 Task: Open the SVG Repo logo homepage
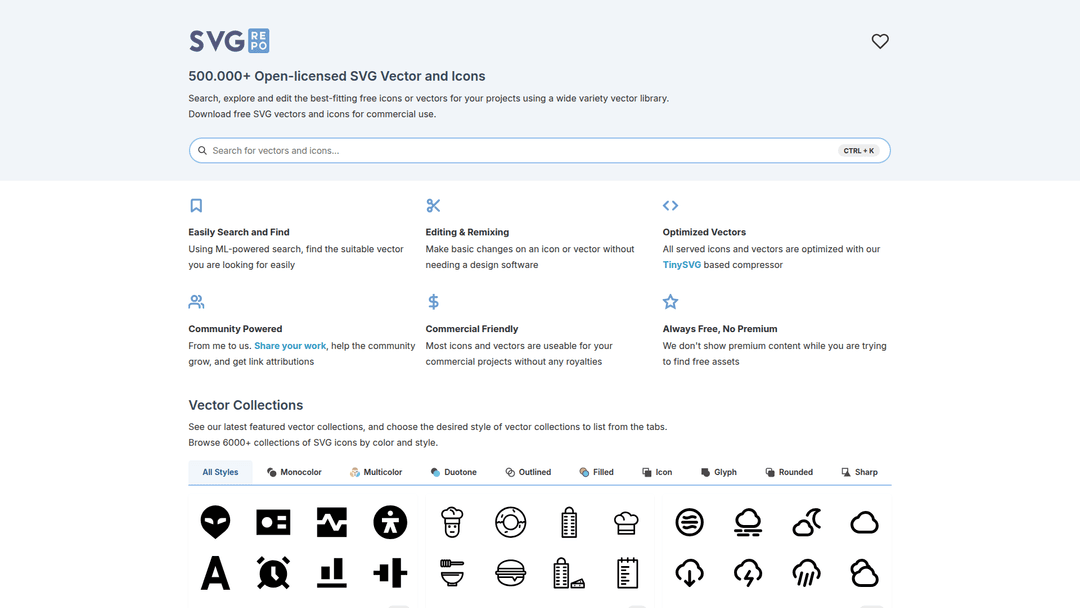tap(229, 41)
